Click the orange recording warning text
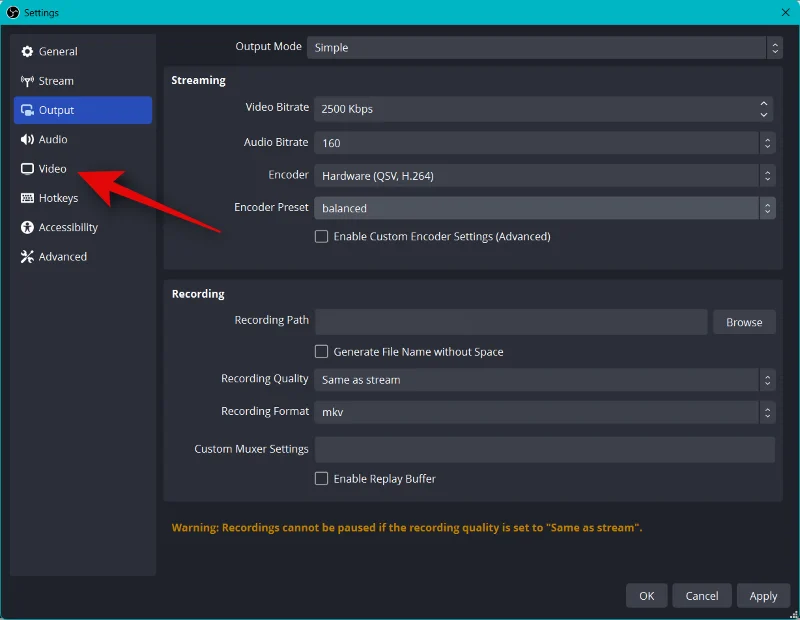 [x=407, y=528]
